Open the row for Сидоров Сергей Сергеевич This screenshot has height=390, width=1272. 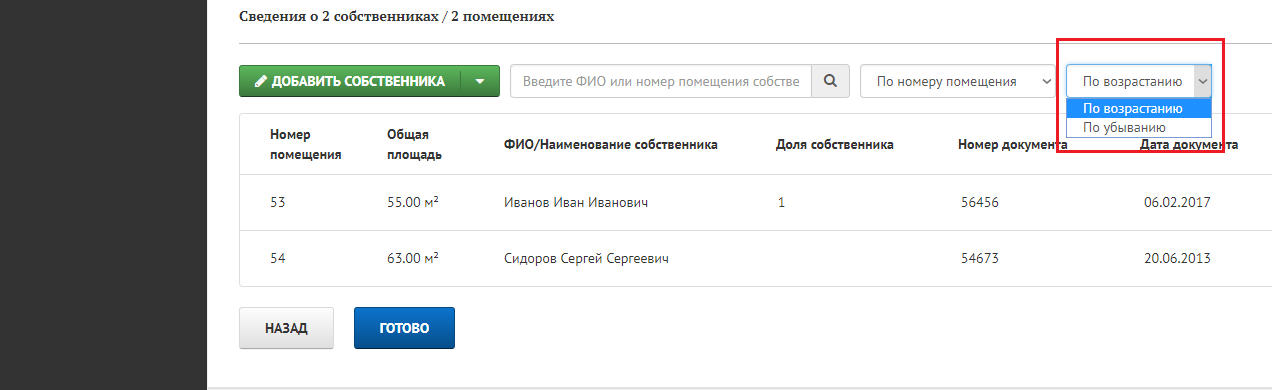(756, 259)
